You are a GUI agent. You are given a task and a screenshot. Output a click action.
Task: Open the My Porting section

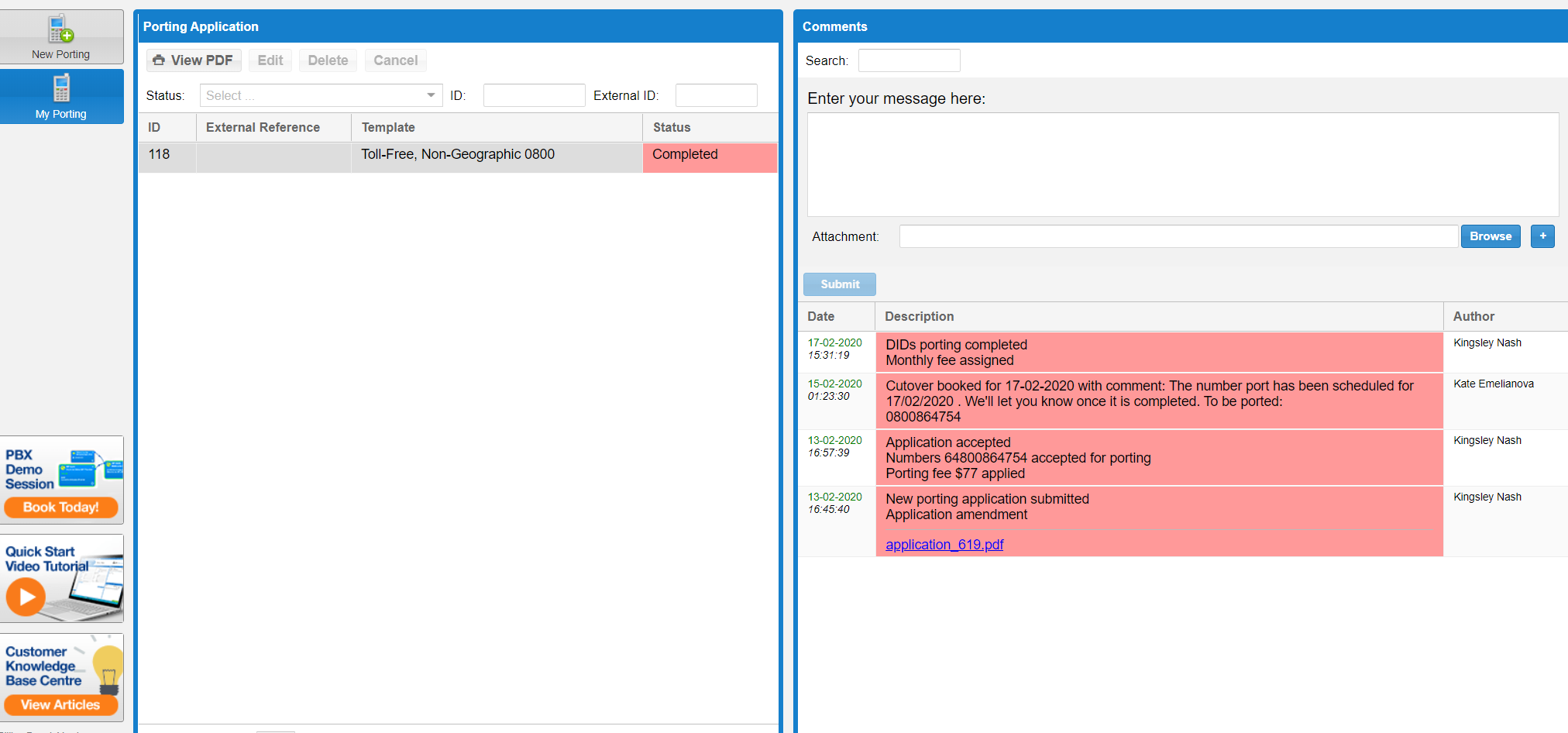[x=61, y=96]
